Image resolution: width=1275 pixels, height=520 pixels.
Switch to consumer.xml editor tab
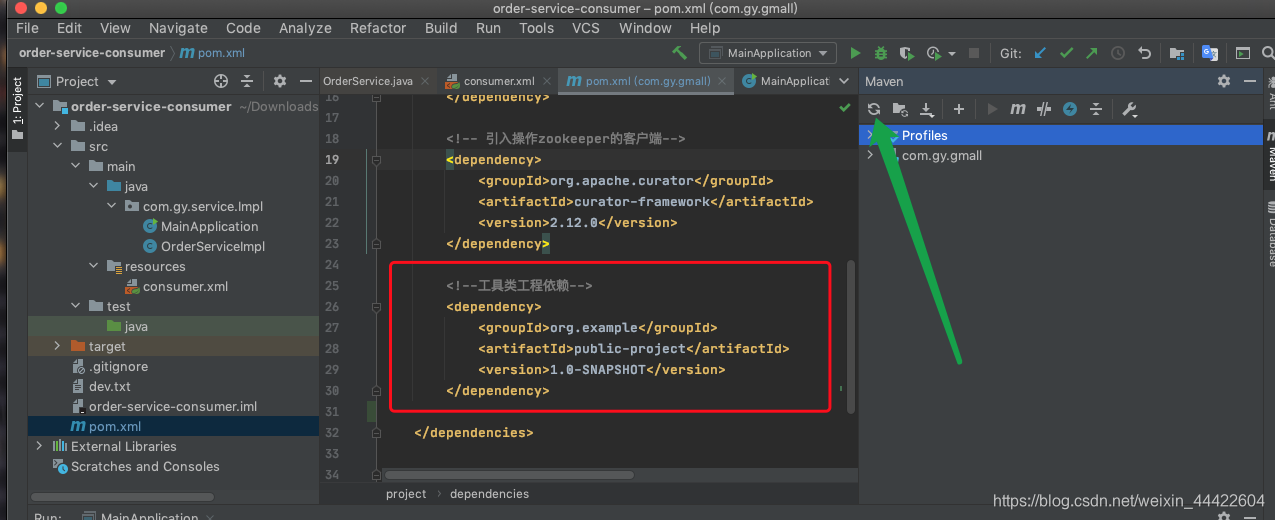pos(499,81)
